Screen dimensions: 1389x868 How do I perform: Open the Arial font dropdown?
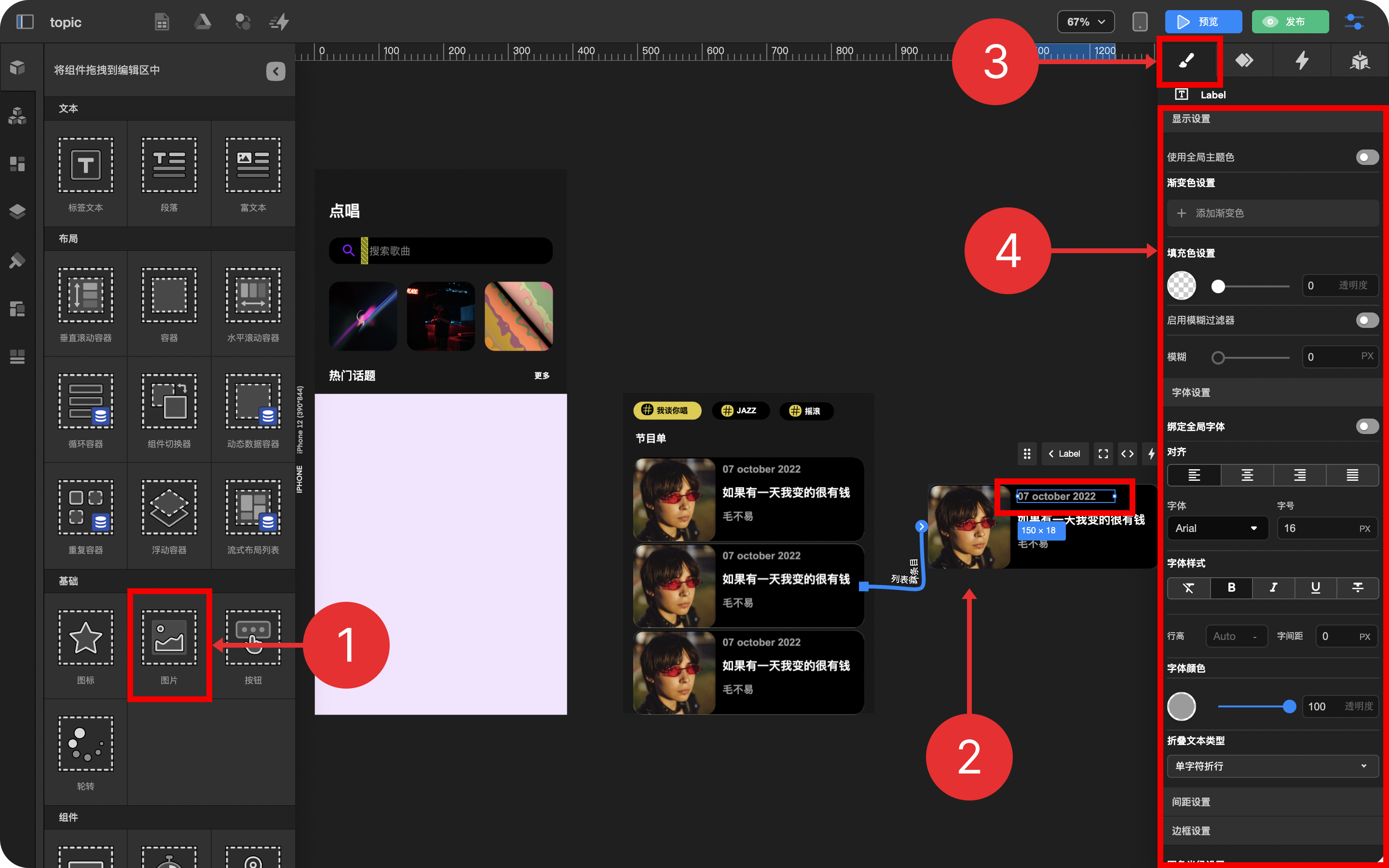pyautogui.click(x=1217, y=528)
